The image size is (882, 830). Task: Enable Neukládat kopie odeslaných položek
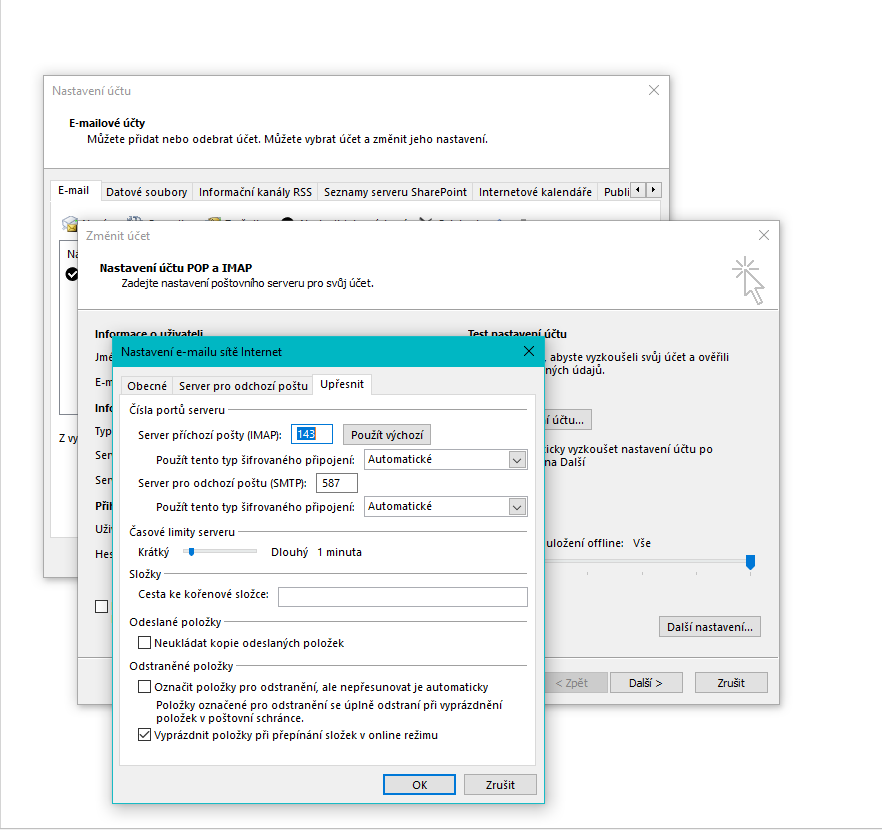tap(145, 643)
